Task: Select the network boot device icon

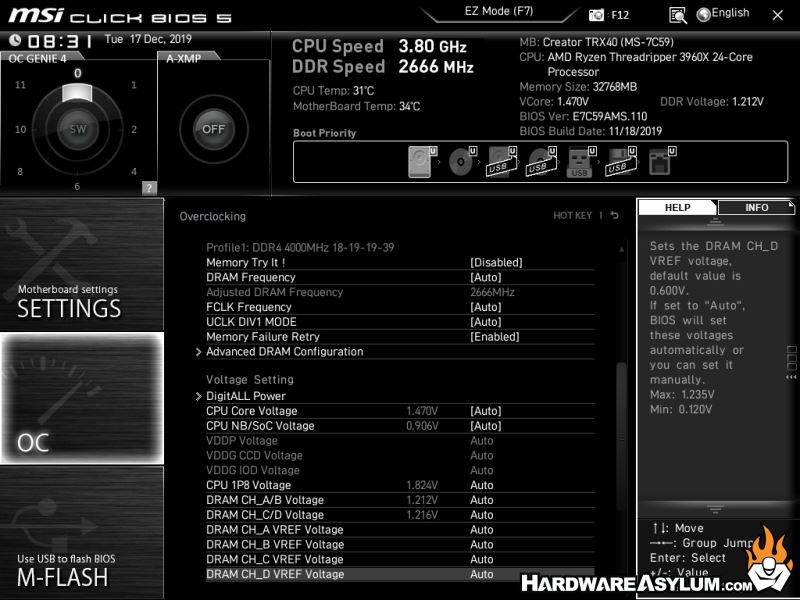Action: [660, 162]
